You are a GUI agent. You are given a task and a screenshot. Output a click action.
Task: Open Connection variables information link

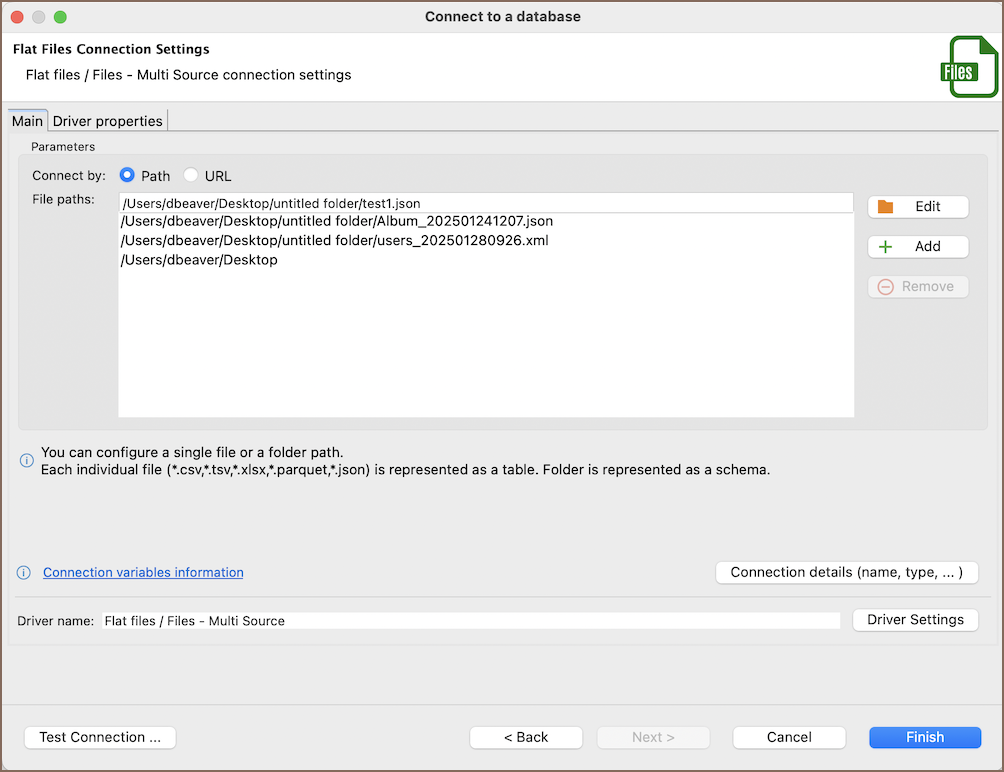pos(143,573)
